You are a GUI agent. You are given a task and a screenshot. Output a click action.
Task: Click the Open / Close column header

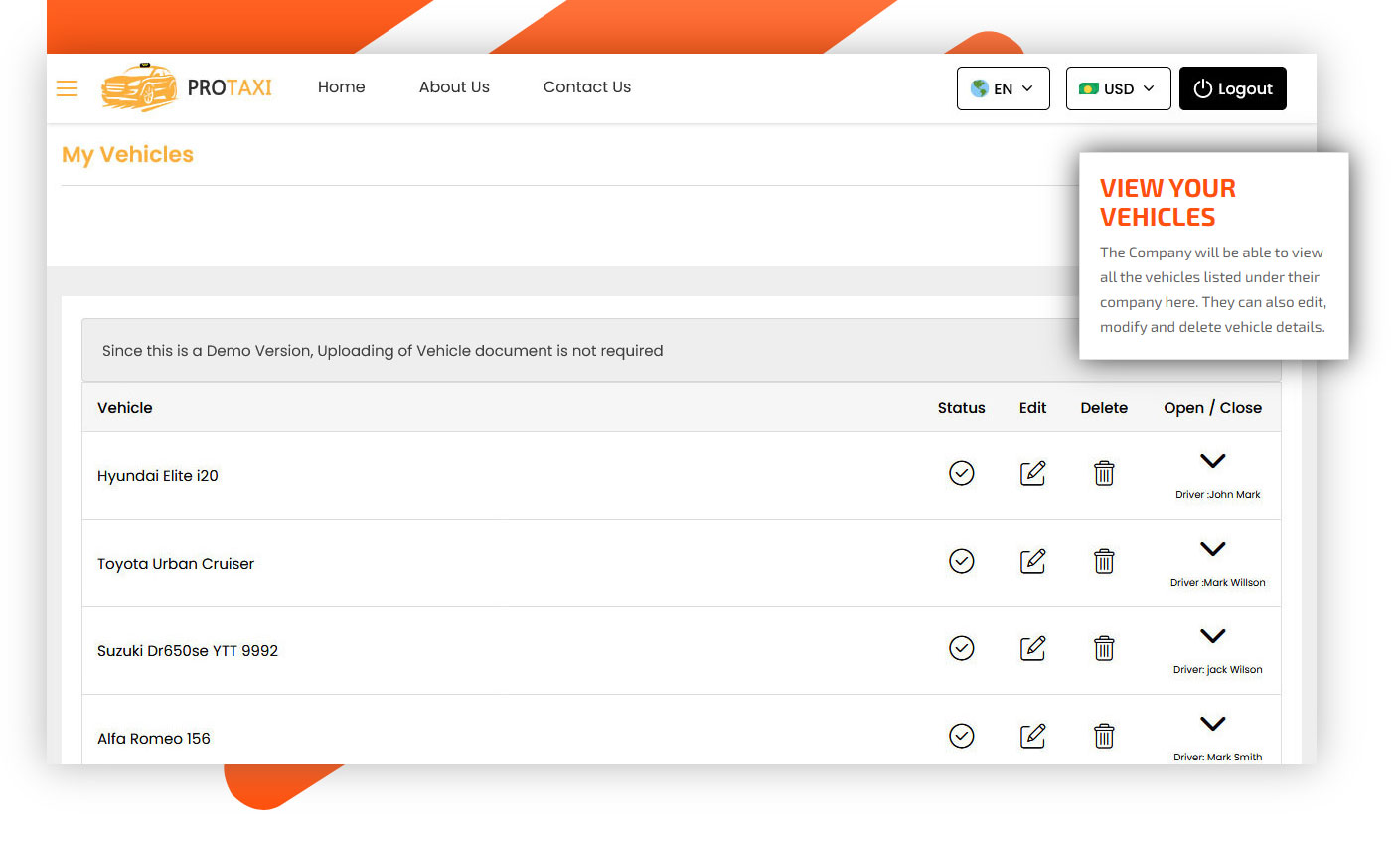coord(1212,408)
